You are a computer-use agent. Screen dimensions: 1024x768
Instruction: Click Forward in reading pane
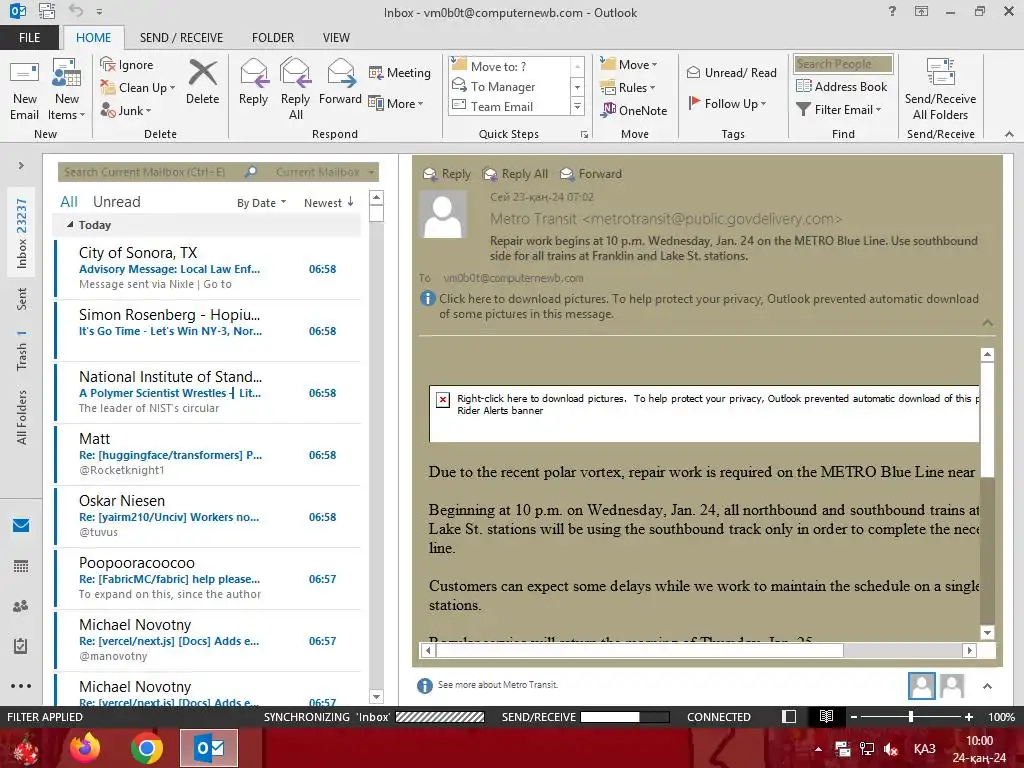[x=591, y=174]
